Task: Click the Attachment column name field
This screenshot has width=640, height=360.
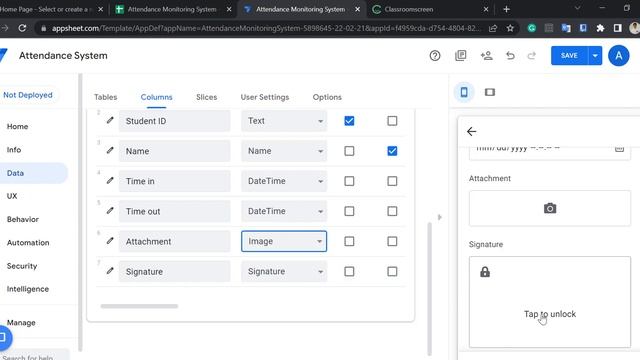Action: 174,241
